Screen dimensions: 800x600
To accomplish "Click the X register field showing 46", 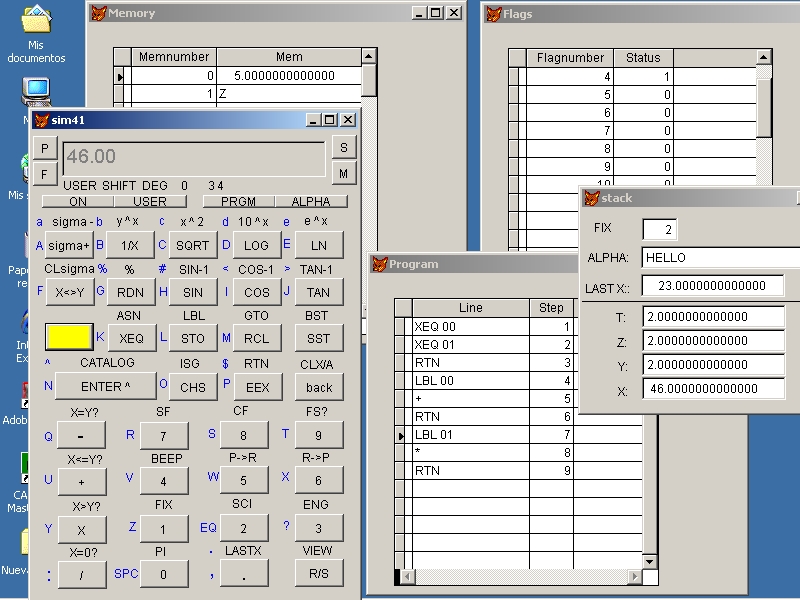I will point(713,389).
